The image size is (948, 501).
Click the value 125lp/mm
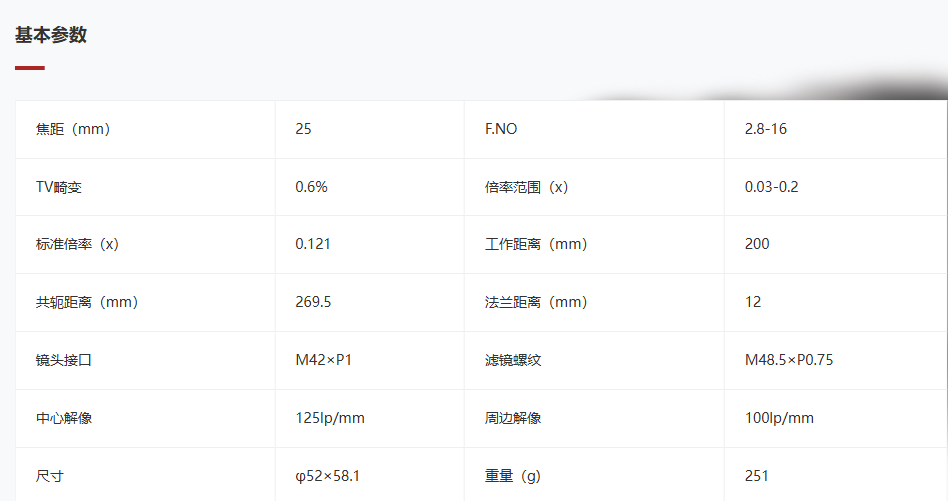coord(330,418)
